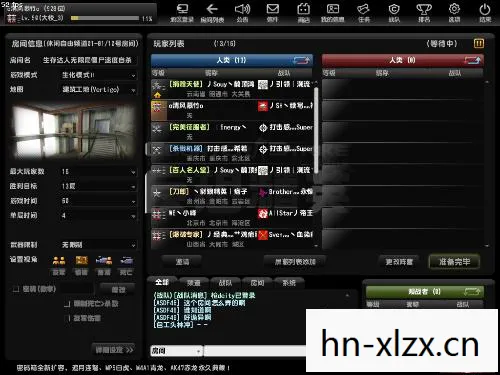Screen dimensions: 500x375
Task: Click the chat log scrollbar up arrow
Action: pyautogui.click(x=347, y=295)
